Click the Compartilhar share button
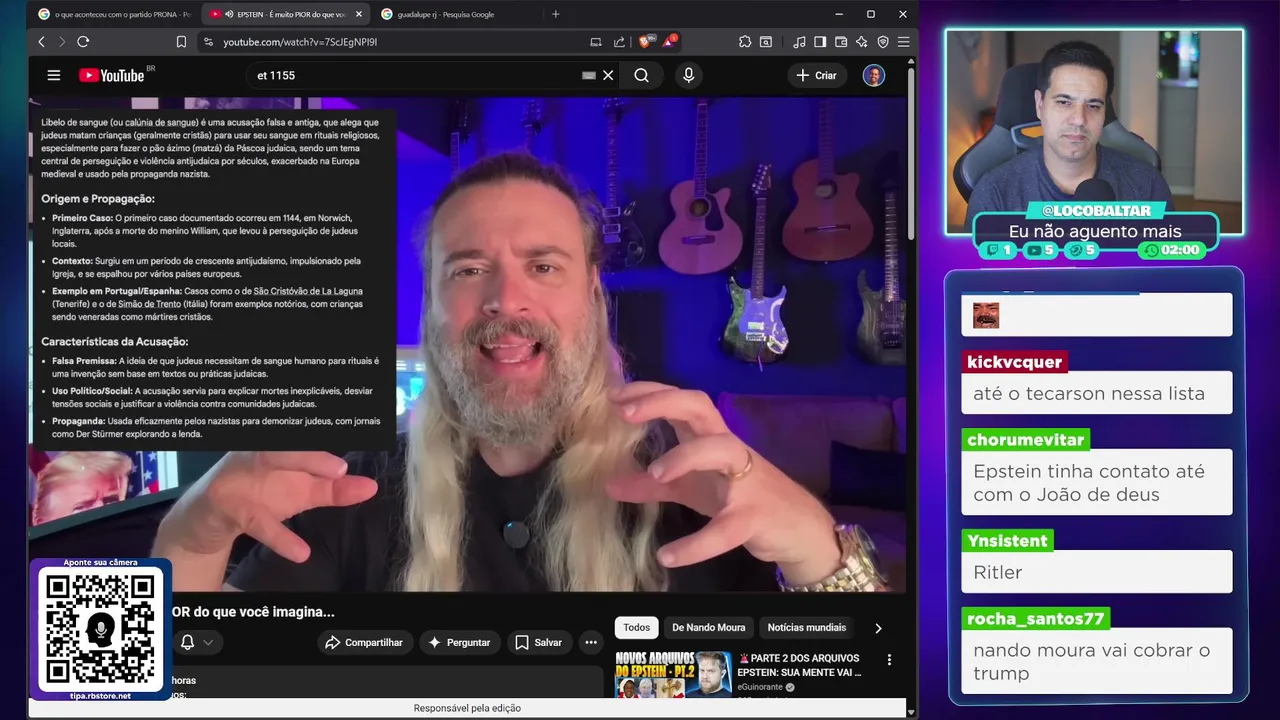 click(364, 643)
